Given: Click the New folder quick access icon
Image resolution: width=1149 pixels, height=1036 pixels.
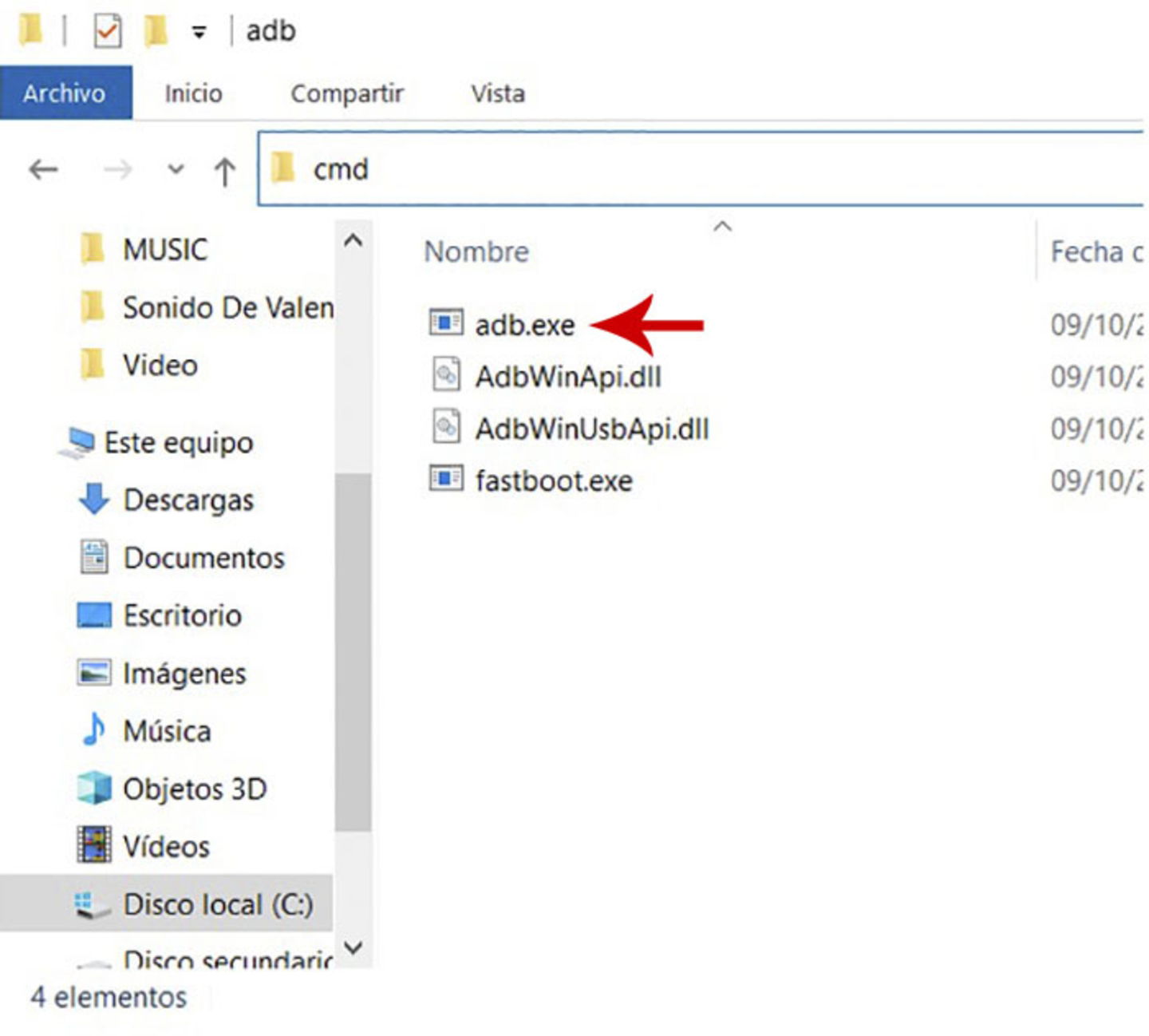Looking at the screenshot, I should pyautogui.click(x=156, y=31).
